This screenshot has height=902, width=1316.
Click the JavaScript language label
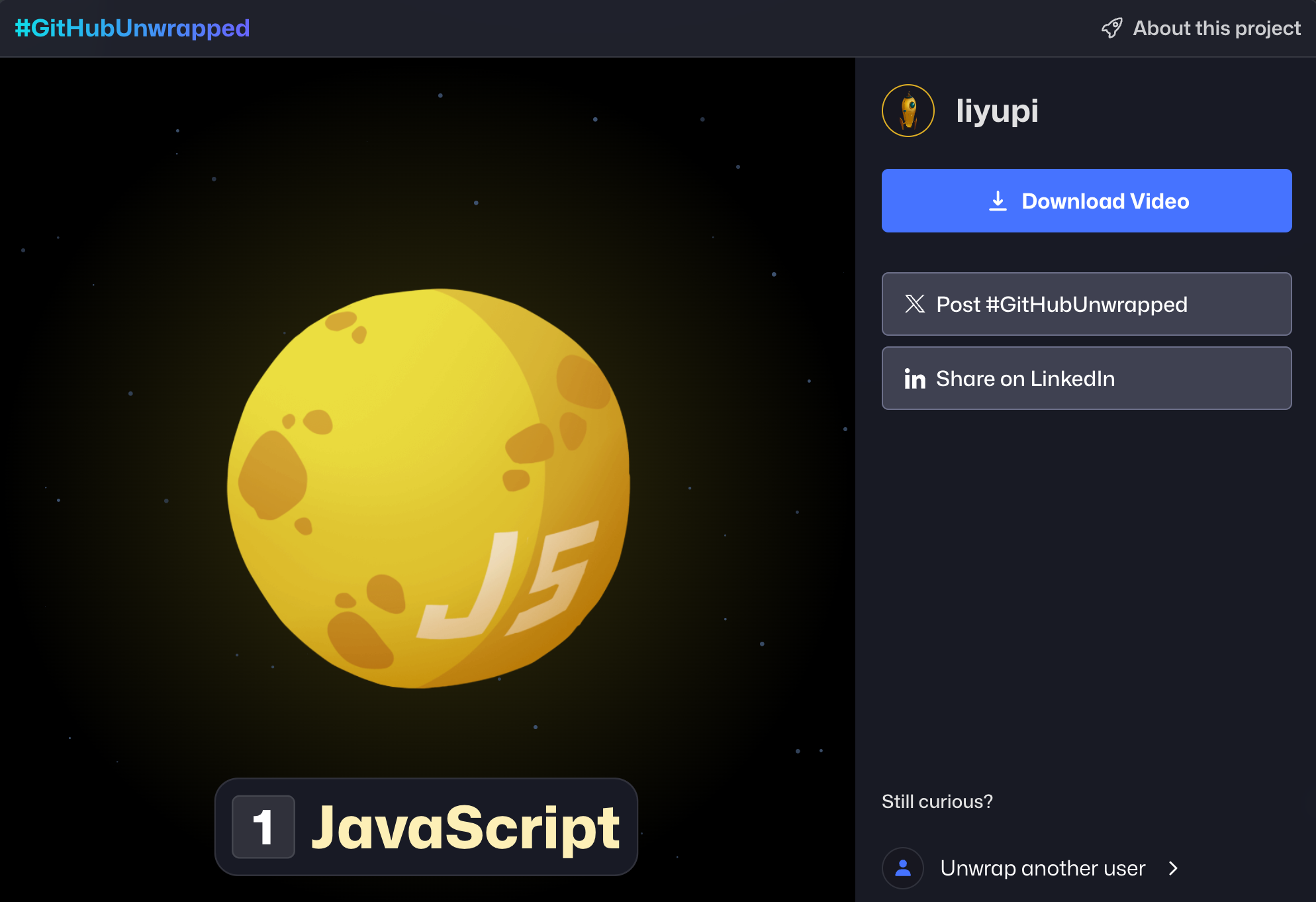(465, 827)
